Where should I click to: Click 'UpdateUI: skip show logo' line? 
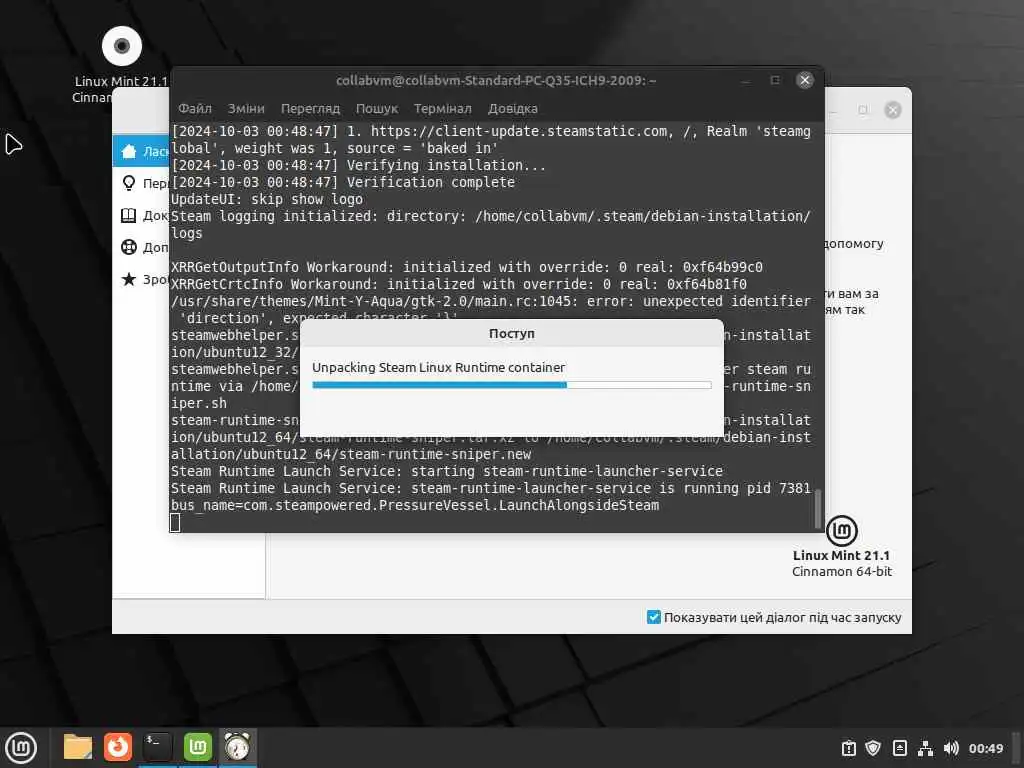(266, 199)
